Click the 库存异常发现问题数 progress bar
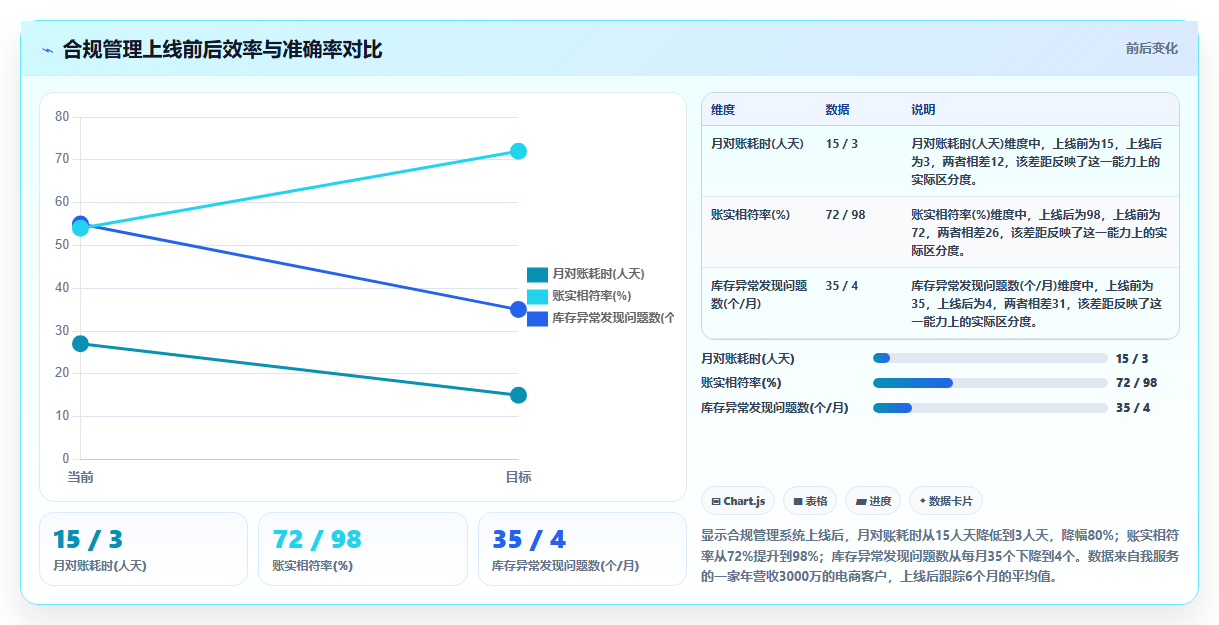 990,408
